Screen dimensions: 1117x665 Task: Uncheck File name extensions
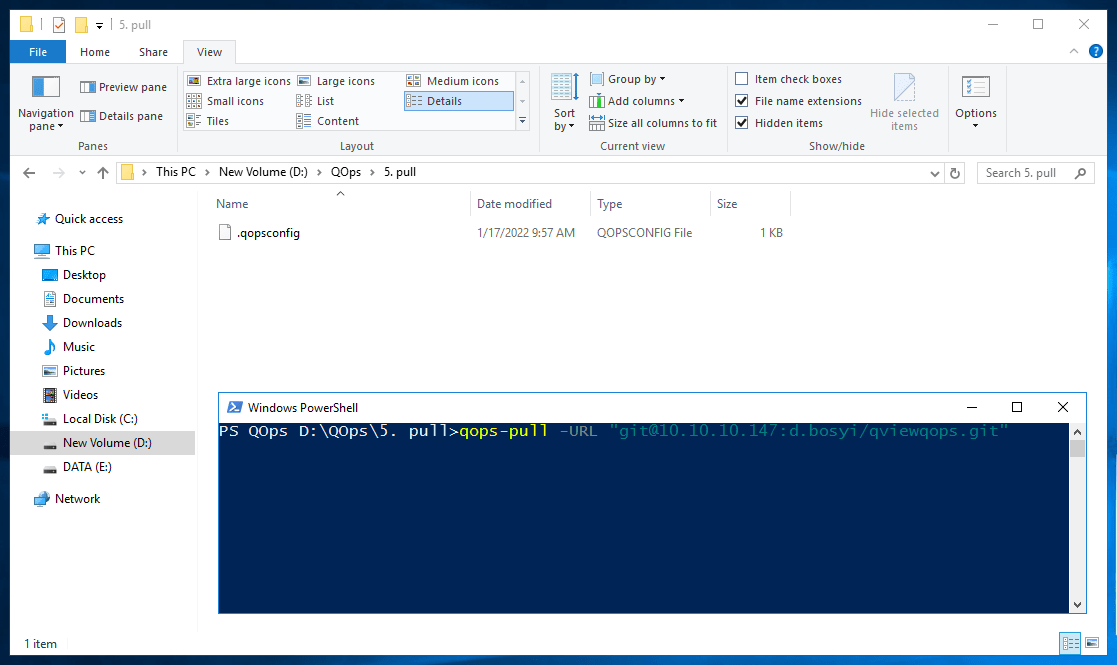[742, 101]
